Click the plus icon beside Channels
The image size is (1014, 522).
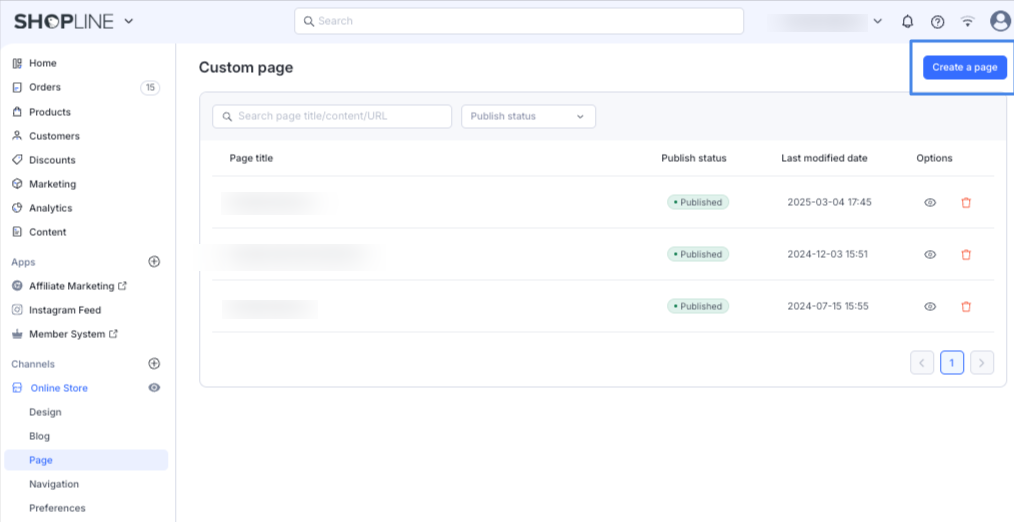pyautogui.click(x=154, y=364)
